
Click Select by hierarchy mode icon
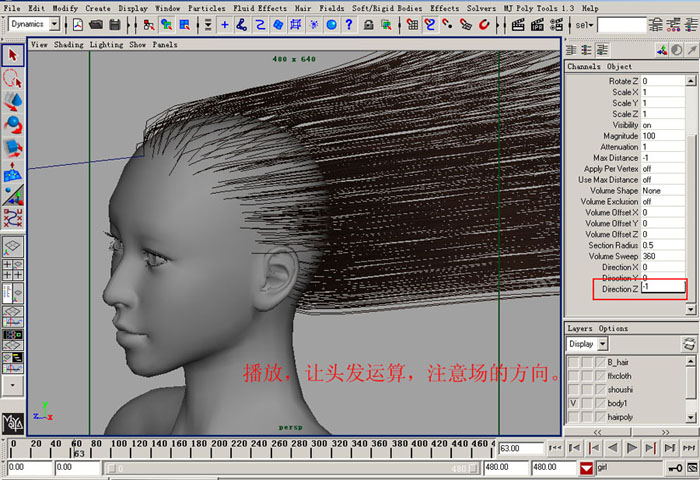pyautogui.click(x=149, y=25)
